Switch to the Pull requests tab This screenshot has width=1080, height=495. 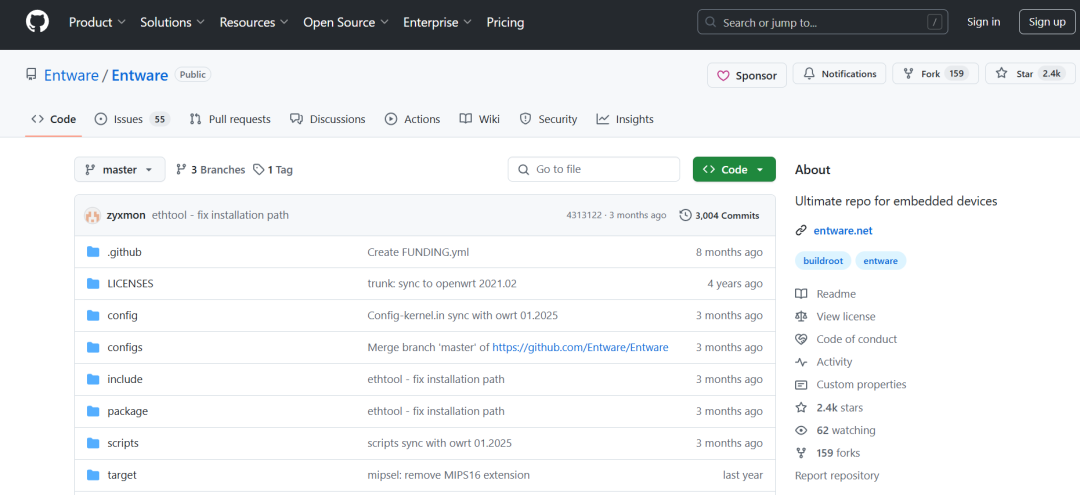click(230, 119)
